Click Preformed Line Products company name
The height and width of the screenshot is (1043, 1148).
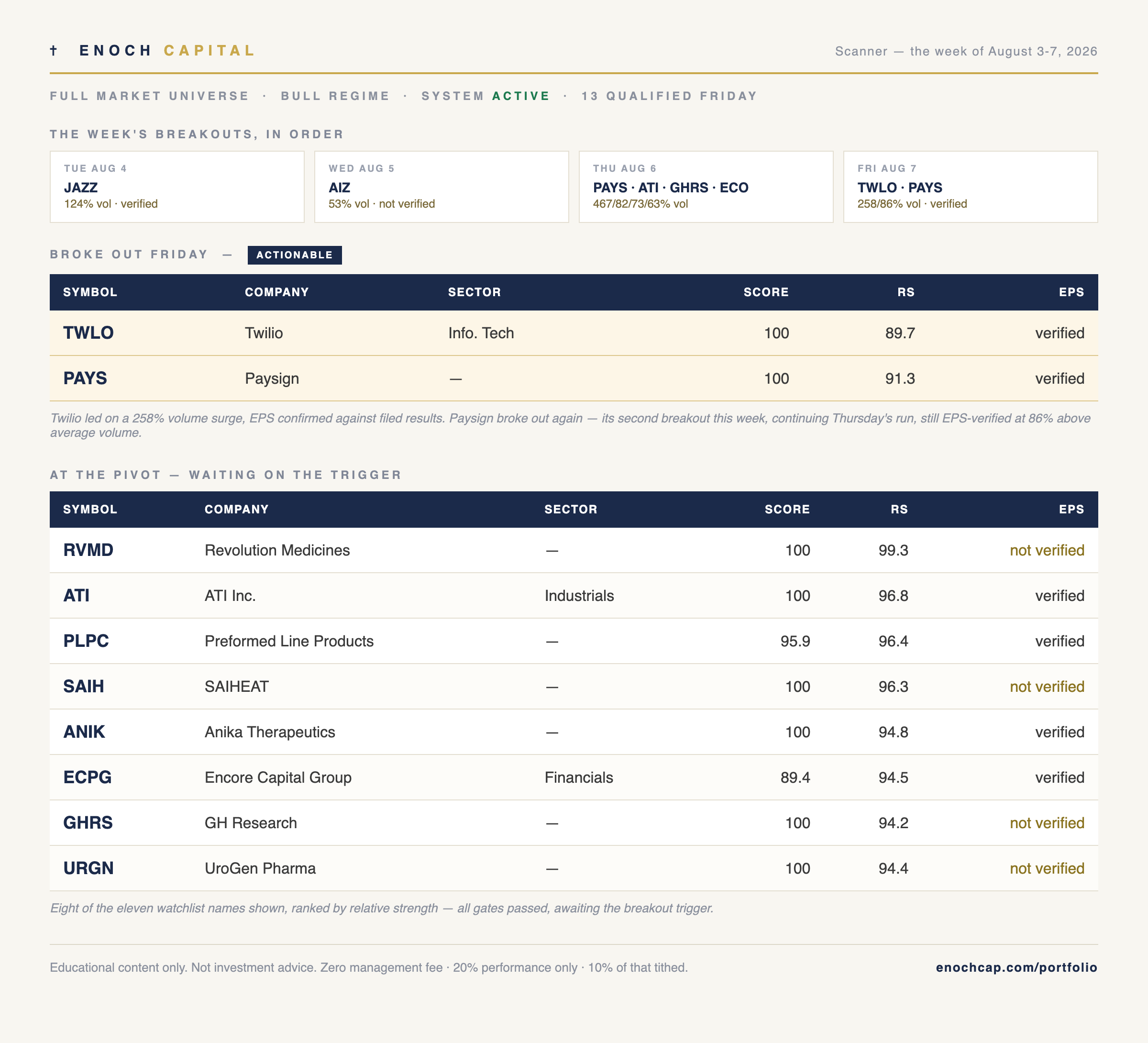(x=289, y=642)
